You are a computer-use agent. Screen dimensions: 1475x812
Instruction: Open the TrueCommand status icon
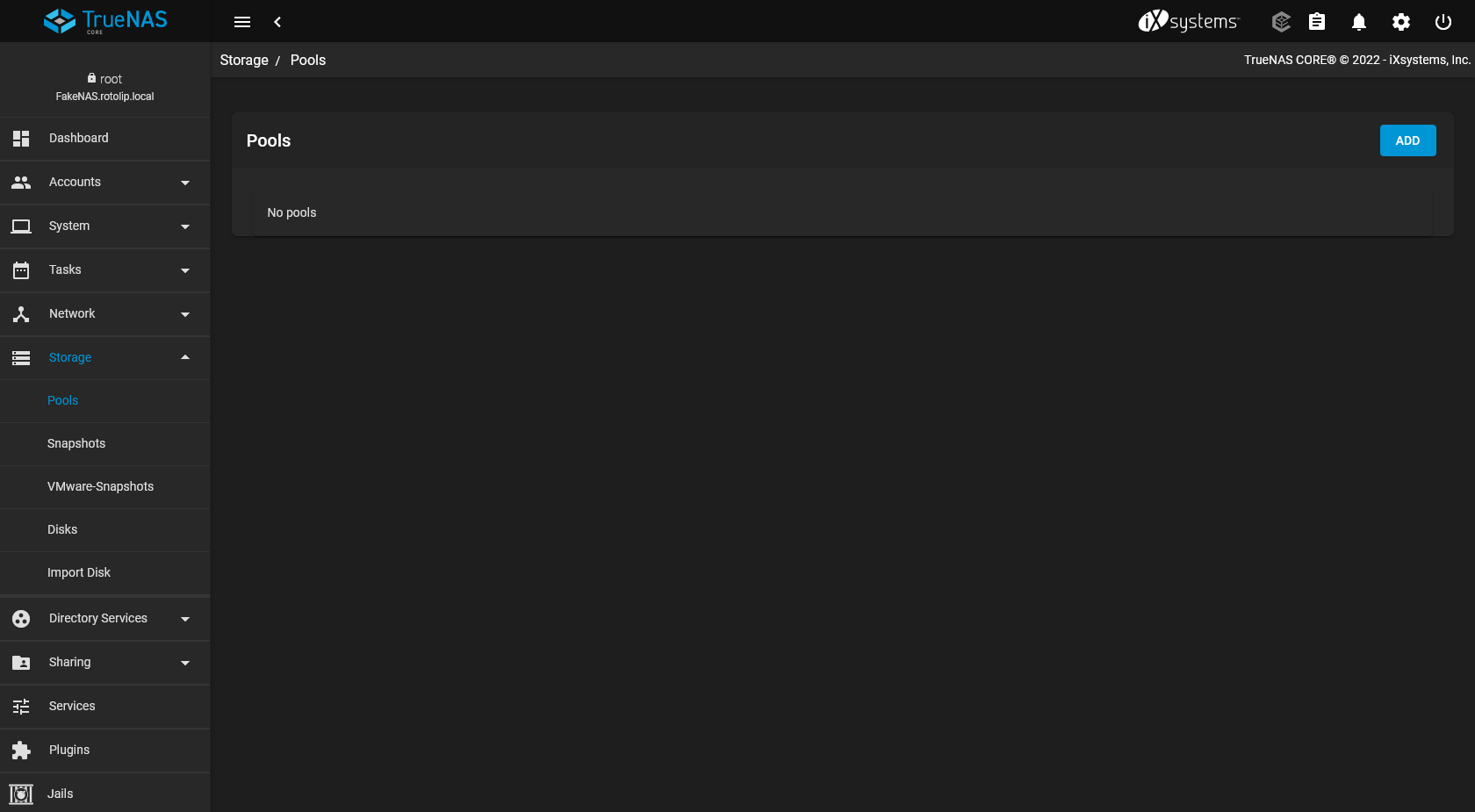[1281, 22]
